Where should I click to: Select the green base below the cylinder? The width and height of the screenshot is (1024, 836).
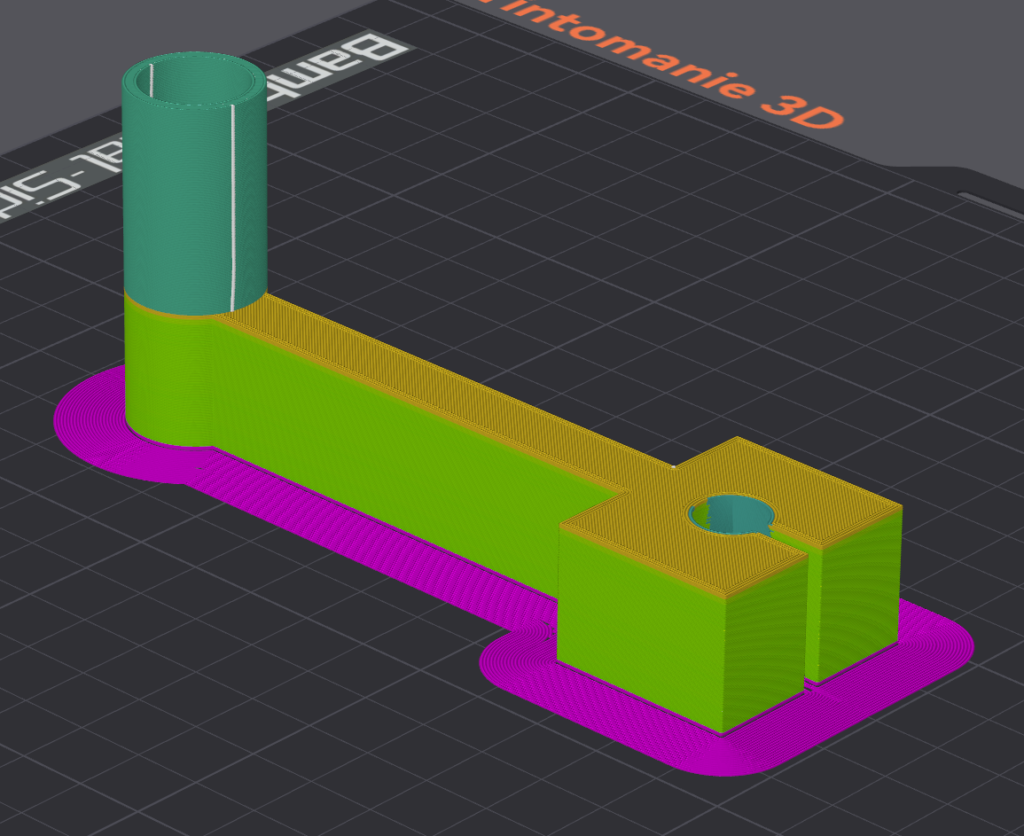pos(165,370)
